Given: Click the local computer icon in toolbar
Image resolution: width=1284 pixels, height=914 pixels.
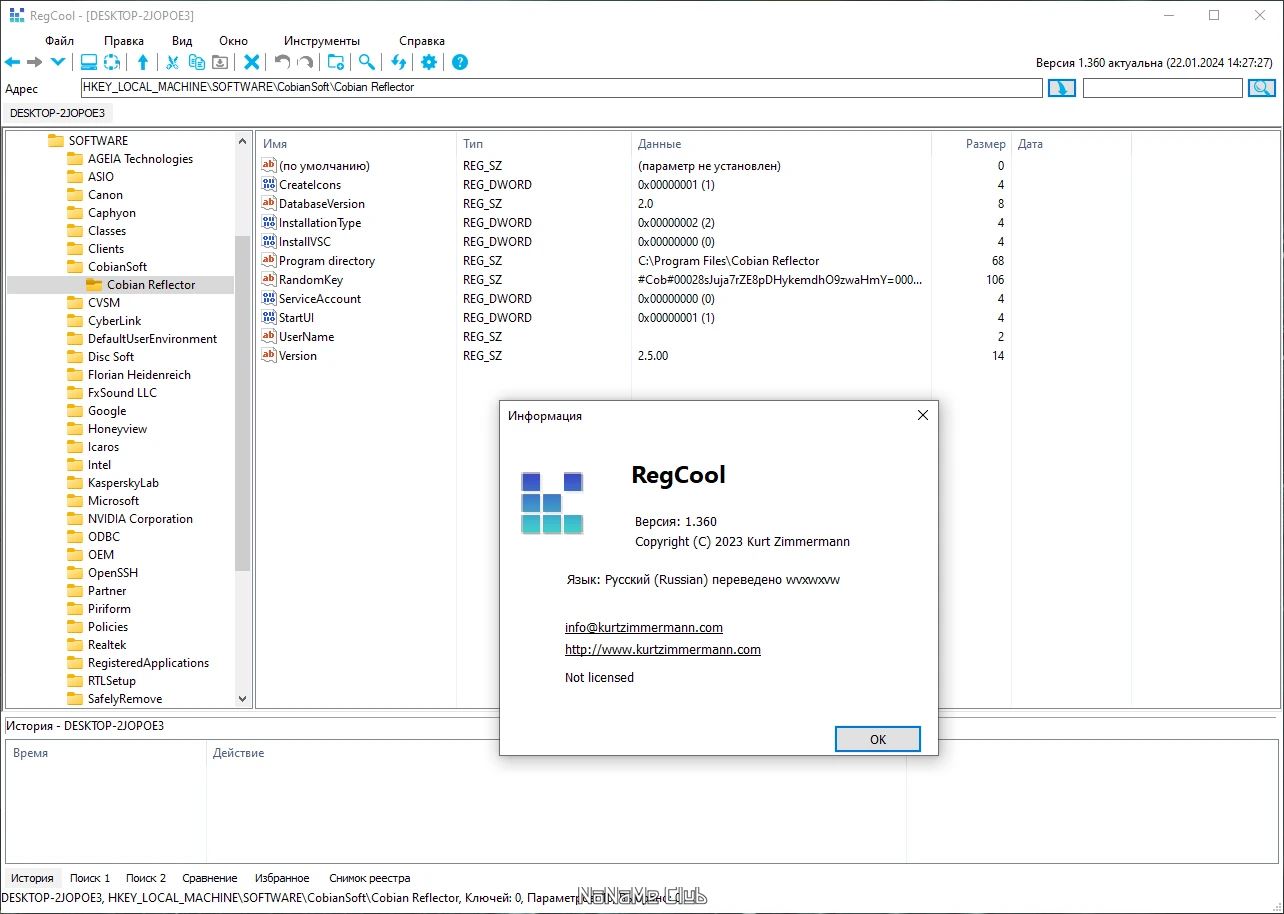Looking at the screenshot, I should 89,62.
